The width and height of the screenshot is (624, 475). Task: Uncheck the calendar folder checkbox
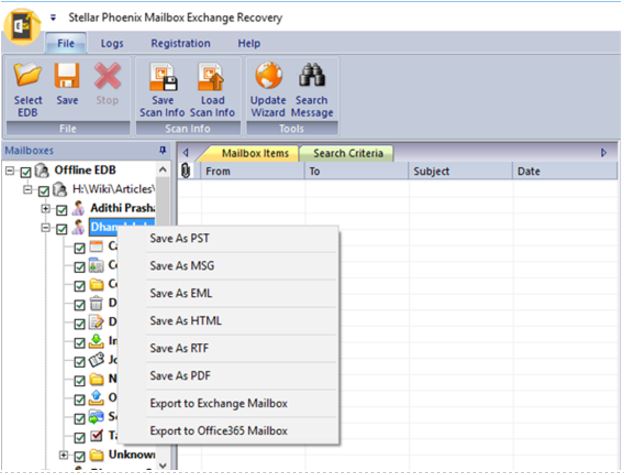pos(80,248)
